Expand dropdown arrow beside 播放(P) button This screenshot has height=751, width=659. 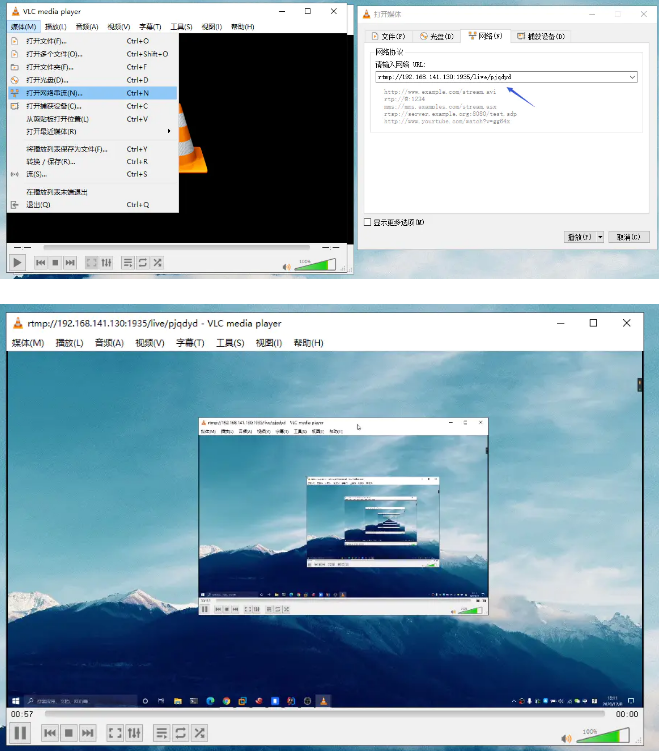[600, 237]
